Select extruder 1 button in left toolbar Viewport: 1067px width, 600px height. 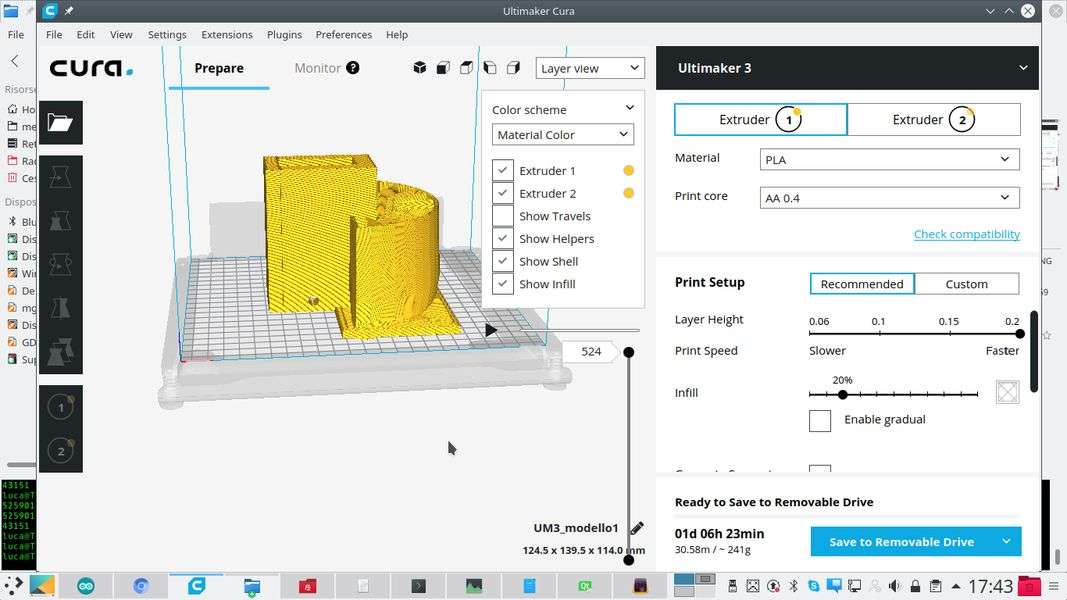[x=60, y=407]
